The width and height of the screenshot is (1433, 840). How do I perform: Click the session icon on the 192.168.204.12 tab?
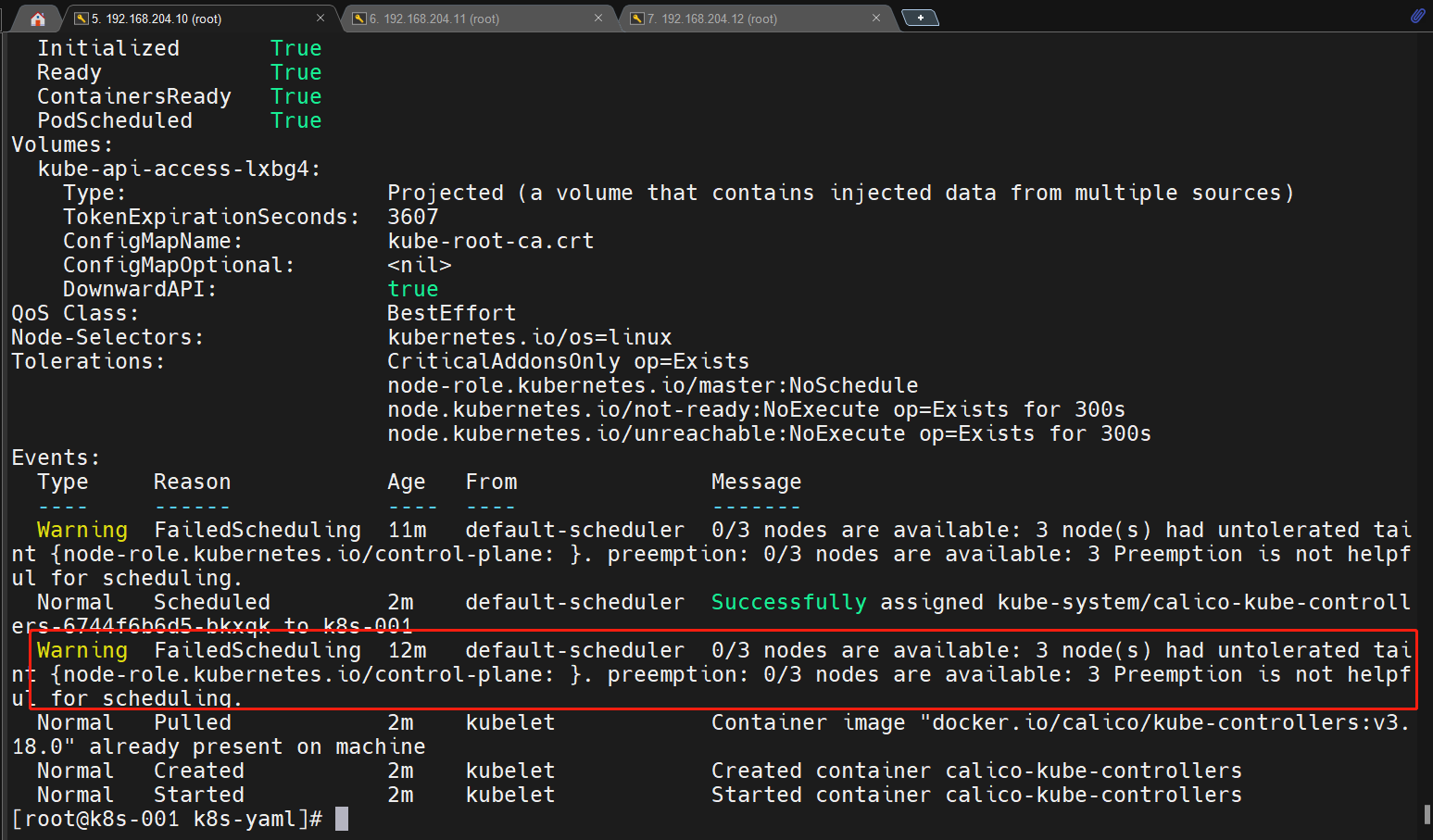(637, 19)
